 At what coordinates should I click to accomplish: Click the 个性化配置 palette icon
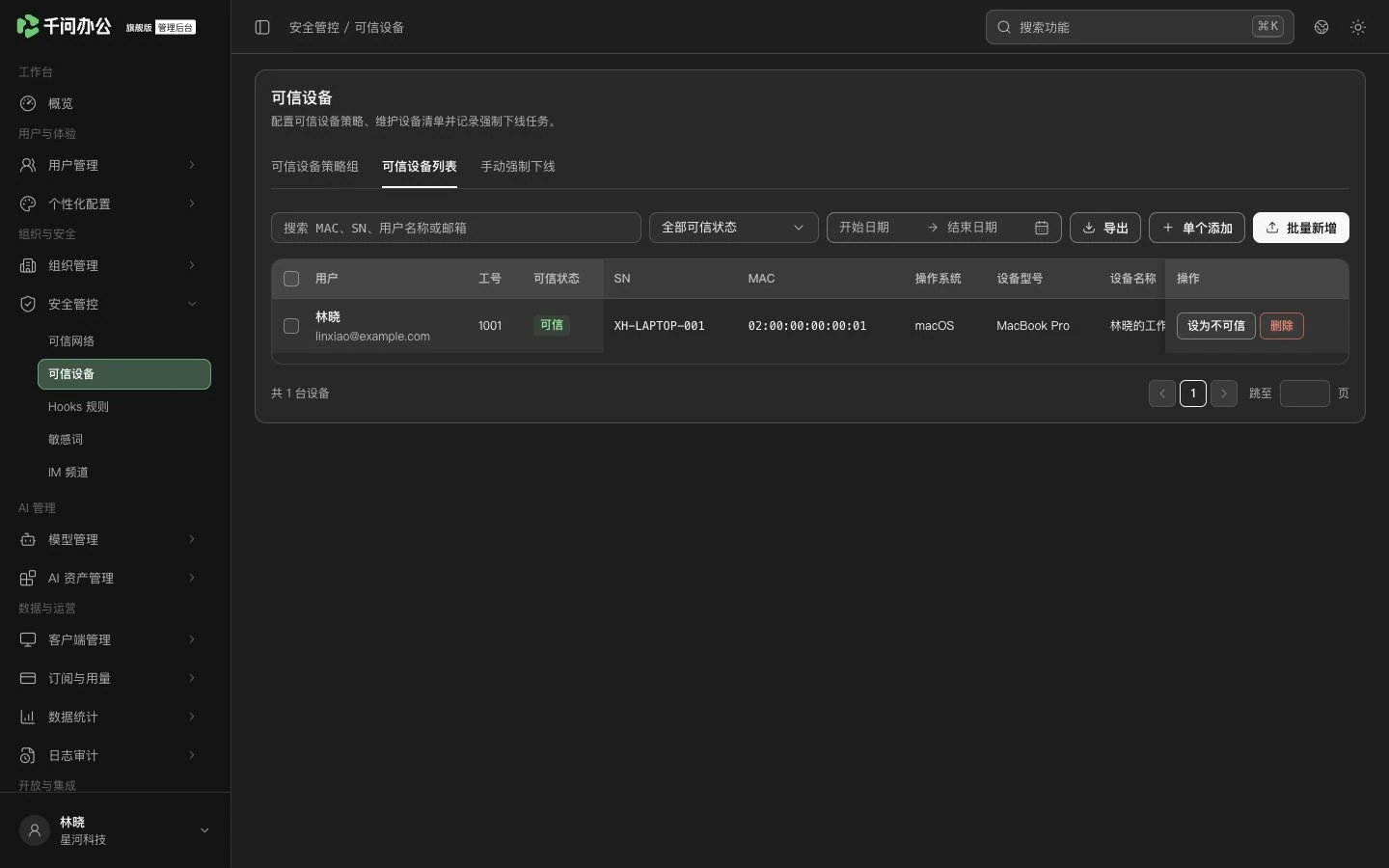[x=28, y=203]
